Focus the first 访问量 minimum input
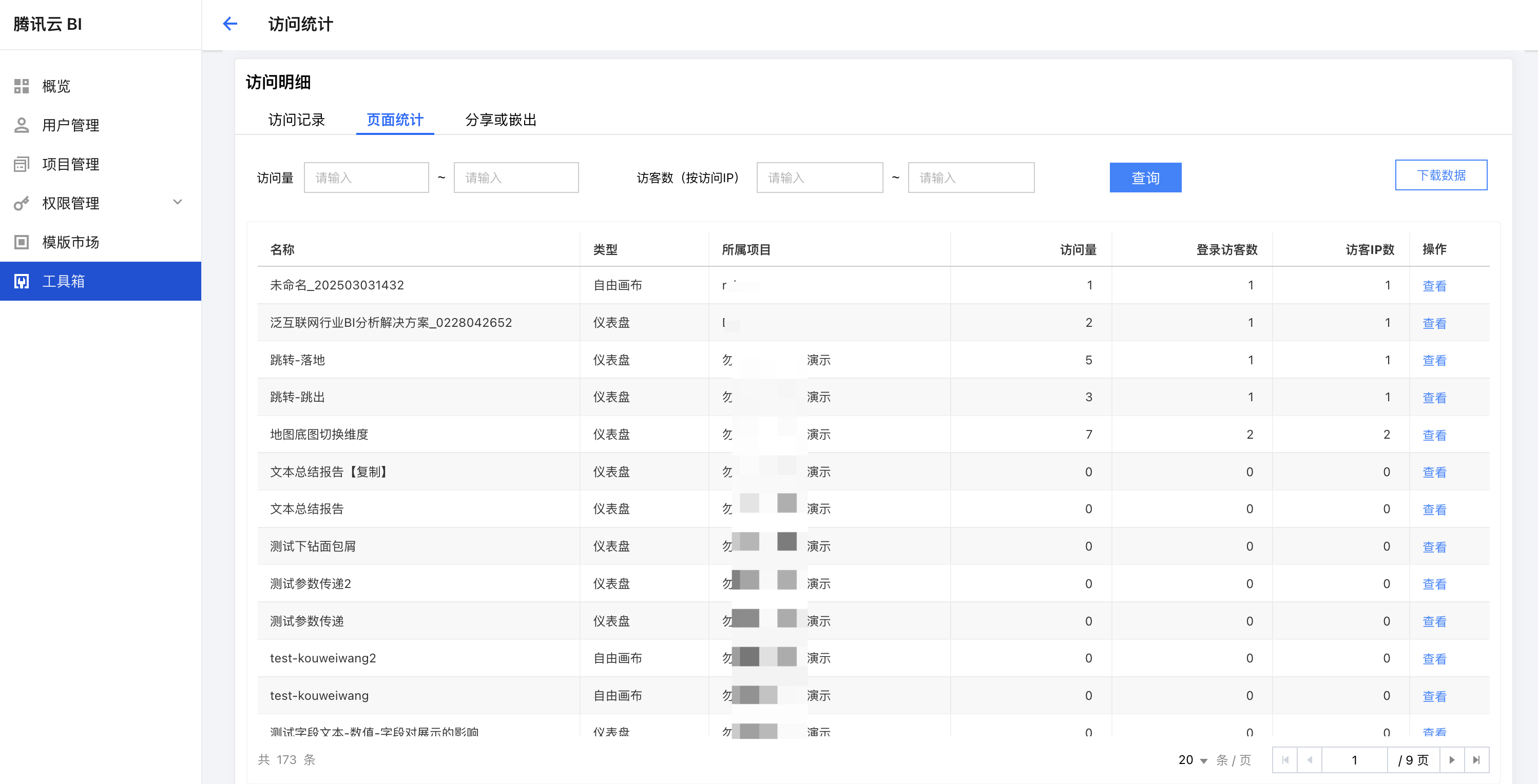This screenshot has width=1538, height=784. tap(366, 178)
